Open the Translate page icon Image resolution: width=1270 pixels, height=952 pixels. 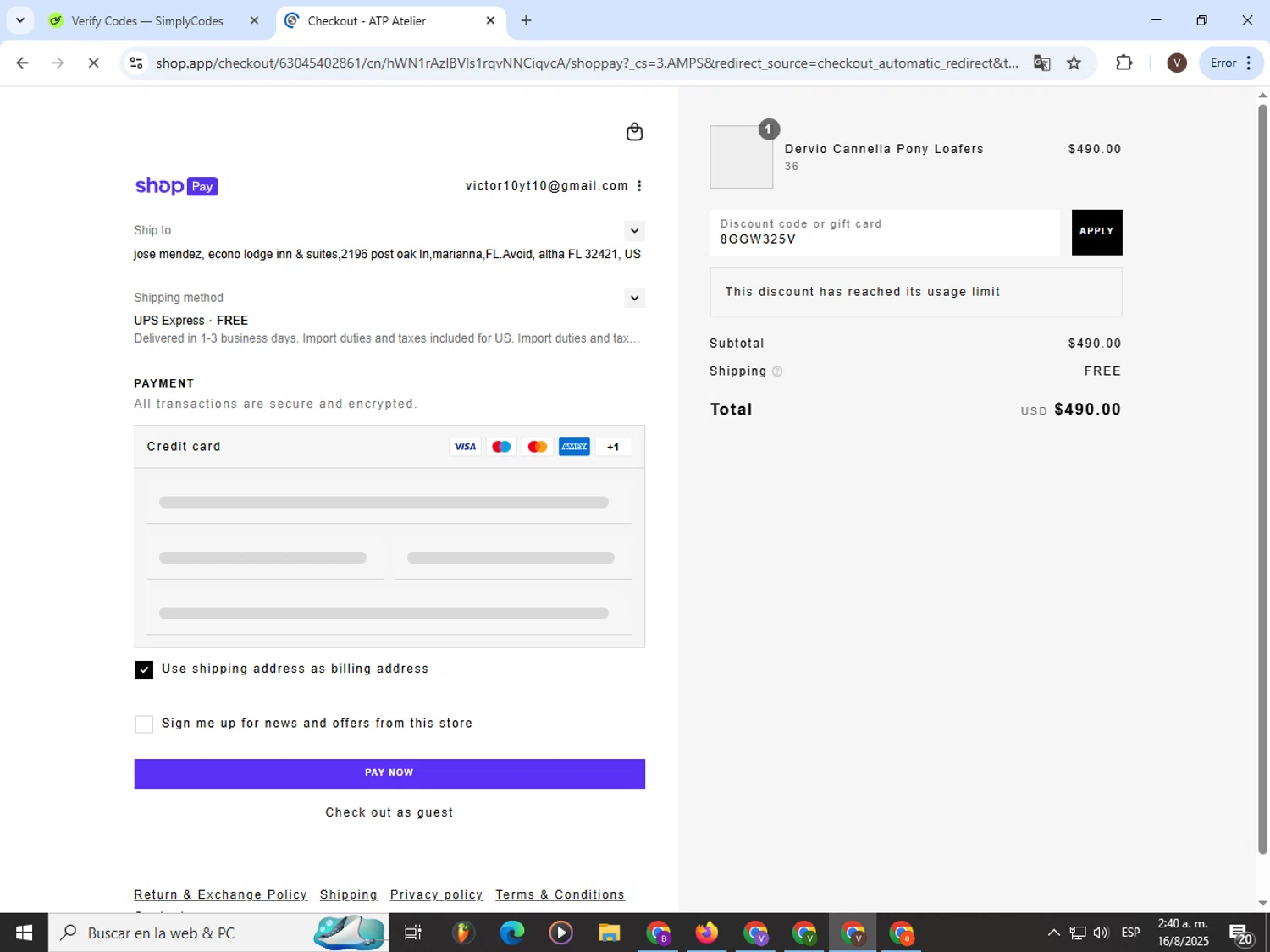1042,63
